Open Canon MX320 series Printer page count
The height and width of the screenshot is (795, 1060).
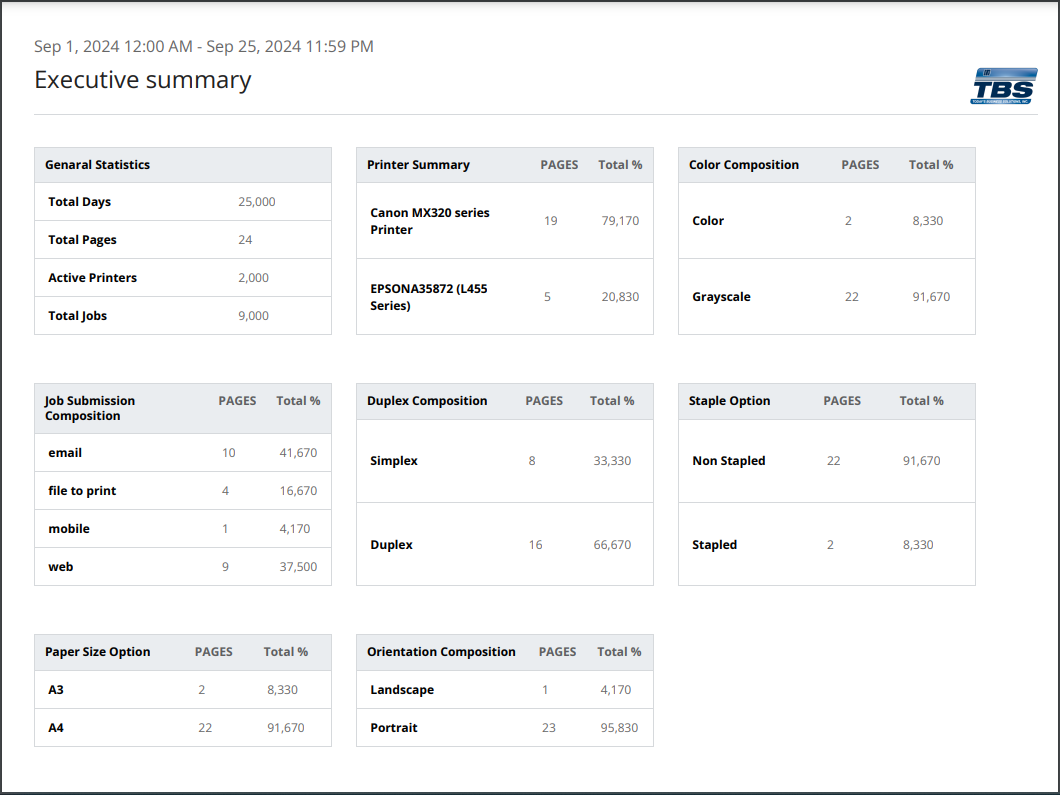(551, 221)
